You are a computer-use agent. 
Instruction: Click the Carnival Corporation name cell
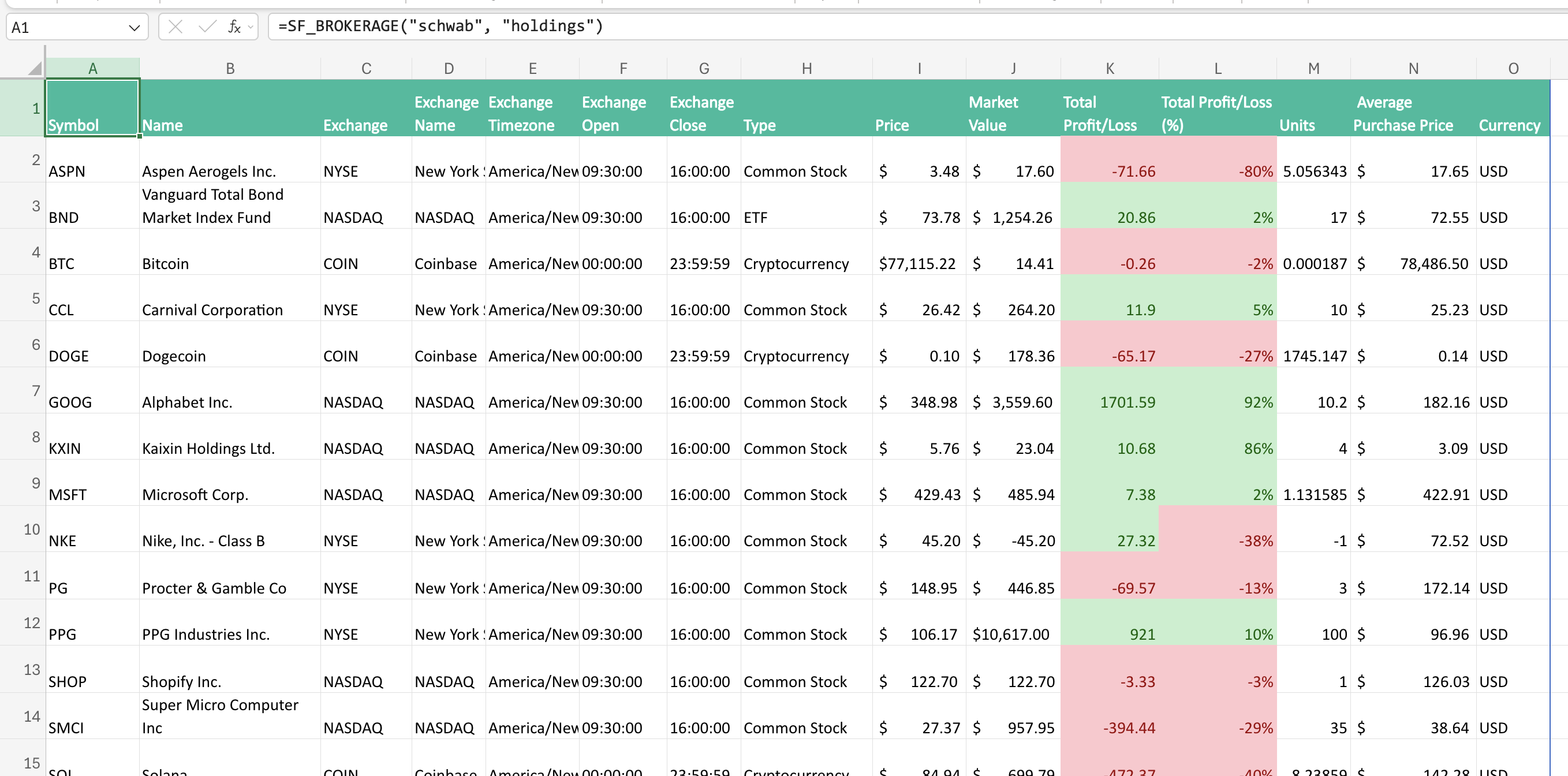click(x=230, y=299)
